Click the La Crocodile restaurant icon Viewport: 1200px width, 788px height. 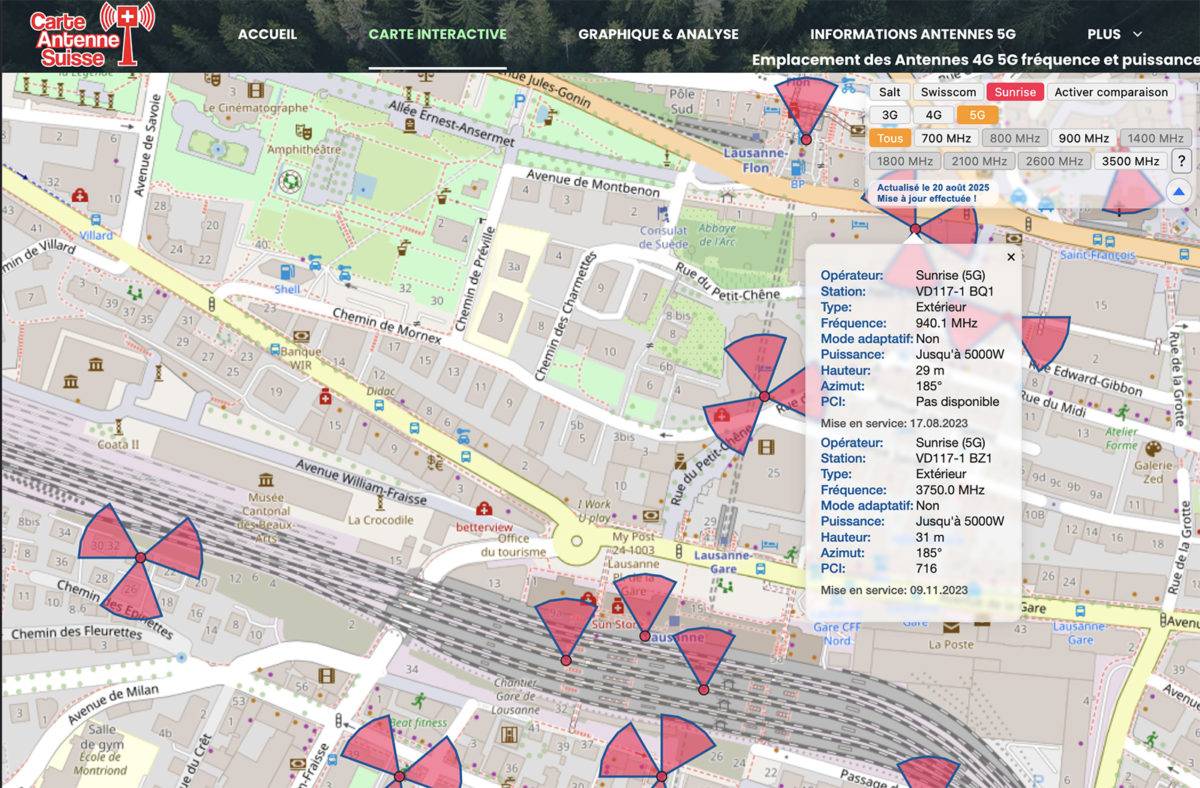pyautogui.click(x=378, y=502)
